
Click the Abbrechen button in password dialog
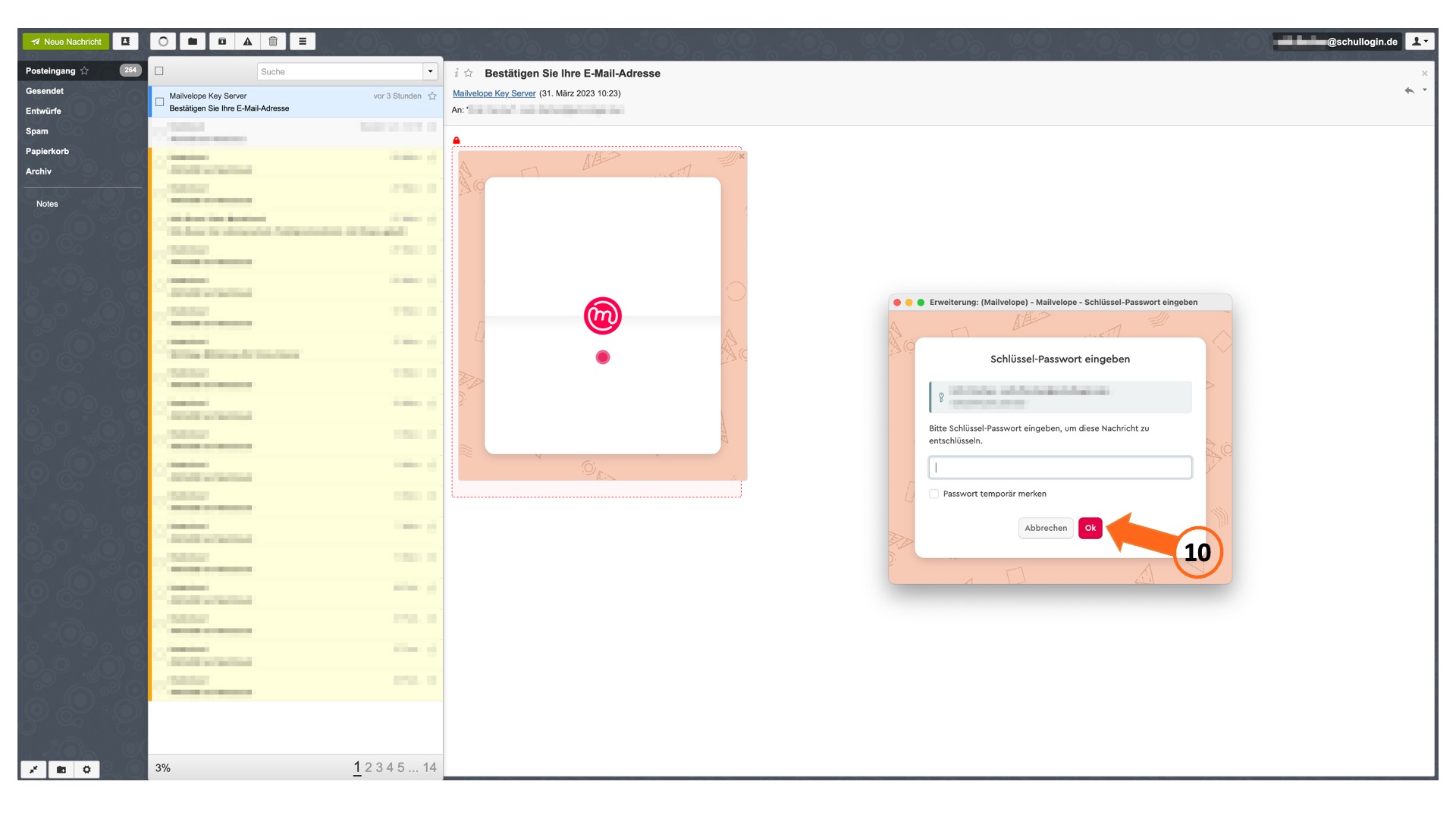click(1046, 528)
